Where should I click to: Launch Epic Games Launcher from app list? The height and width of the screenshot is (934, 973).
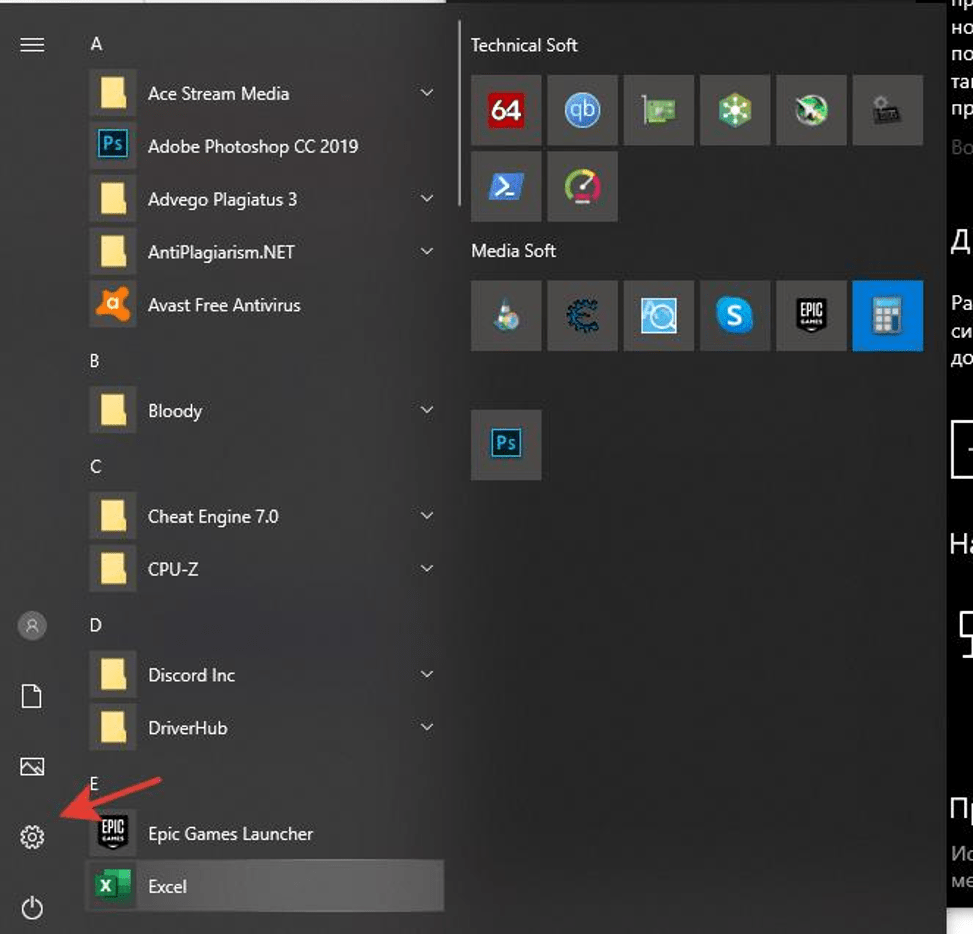(266, 833)
